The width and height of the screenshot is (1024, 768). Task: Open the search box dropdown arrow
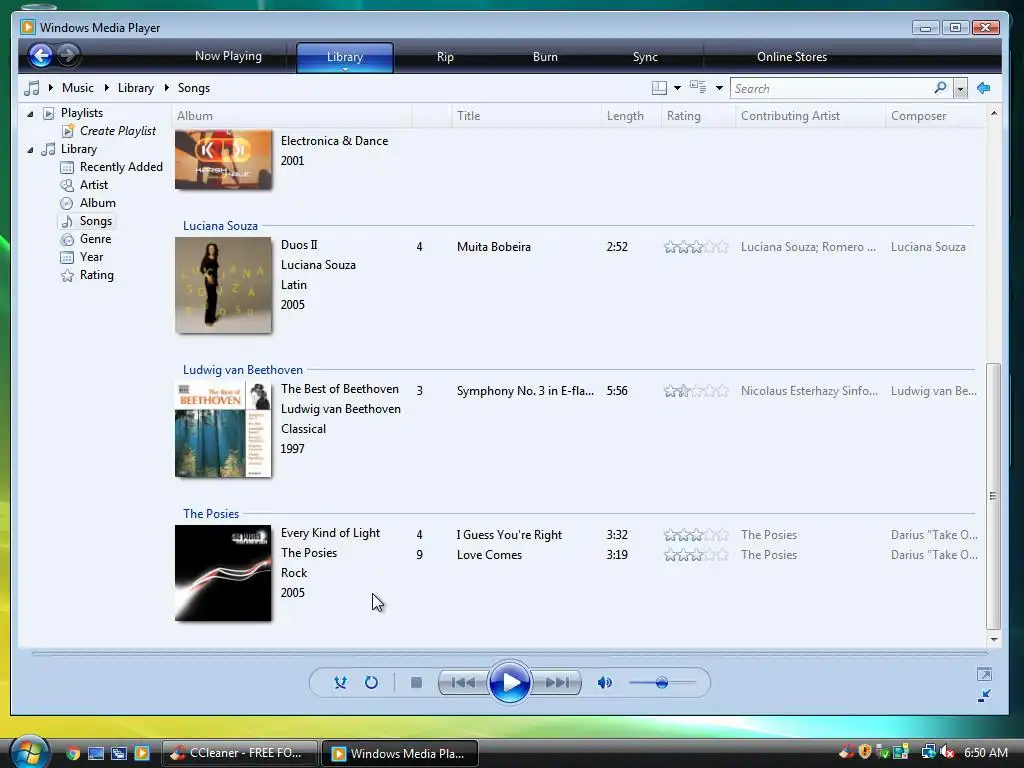coord(960,88)
